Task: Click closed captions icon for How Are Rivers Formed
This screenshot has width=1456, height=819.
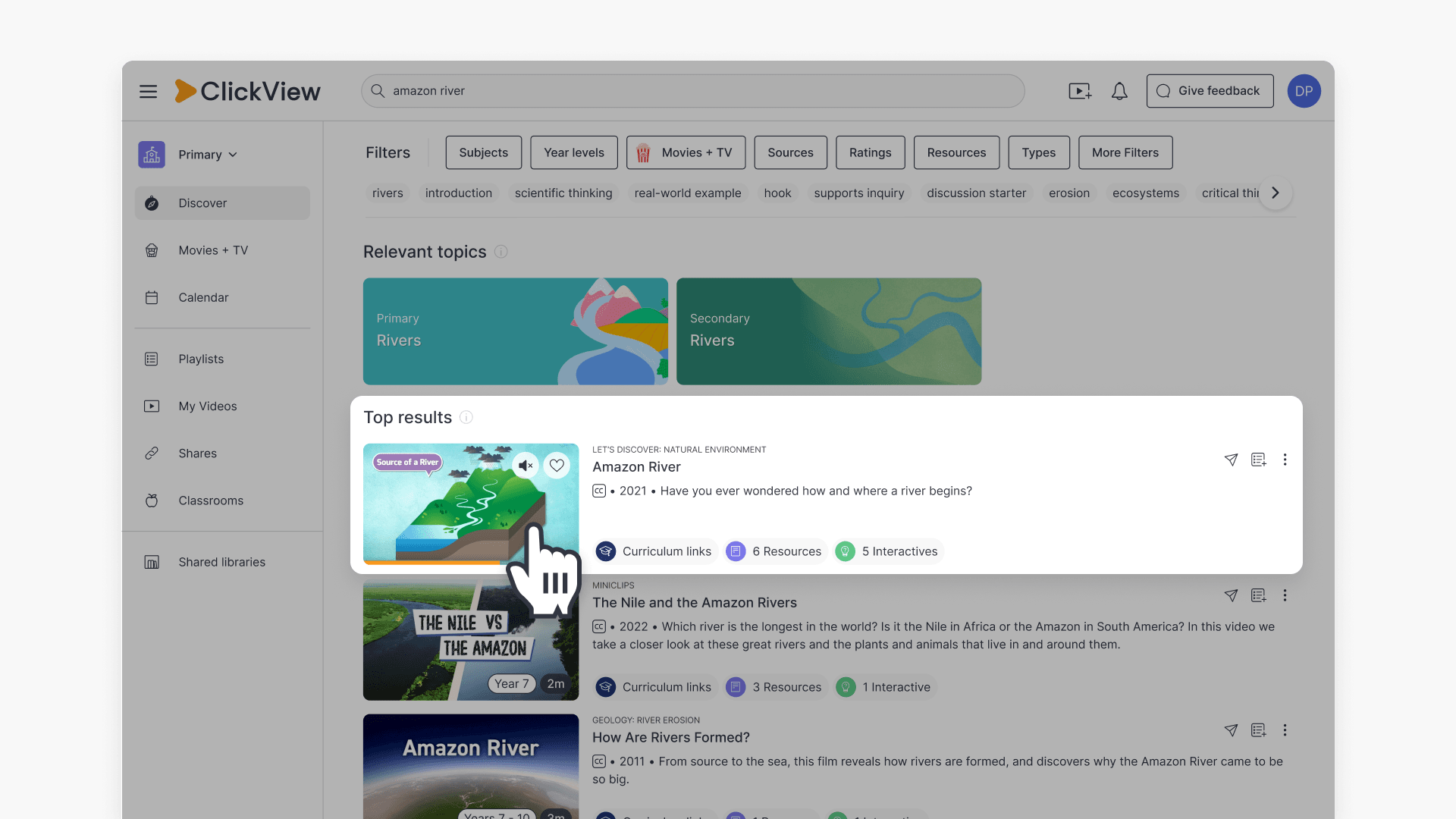Action: [x=599, y=761]
